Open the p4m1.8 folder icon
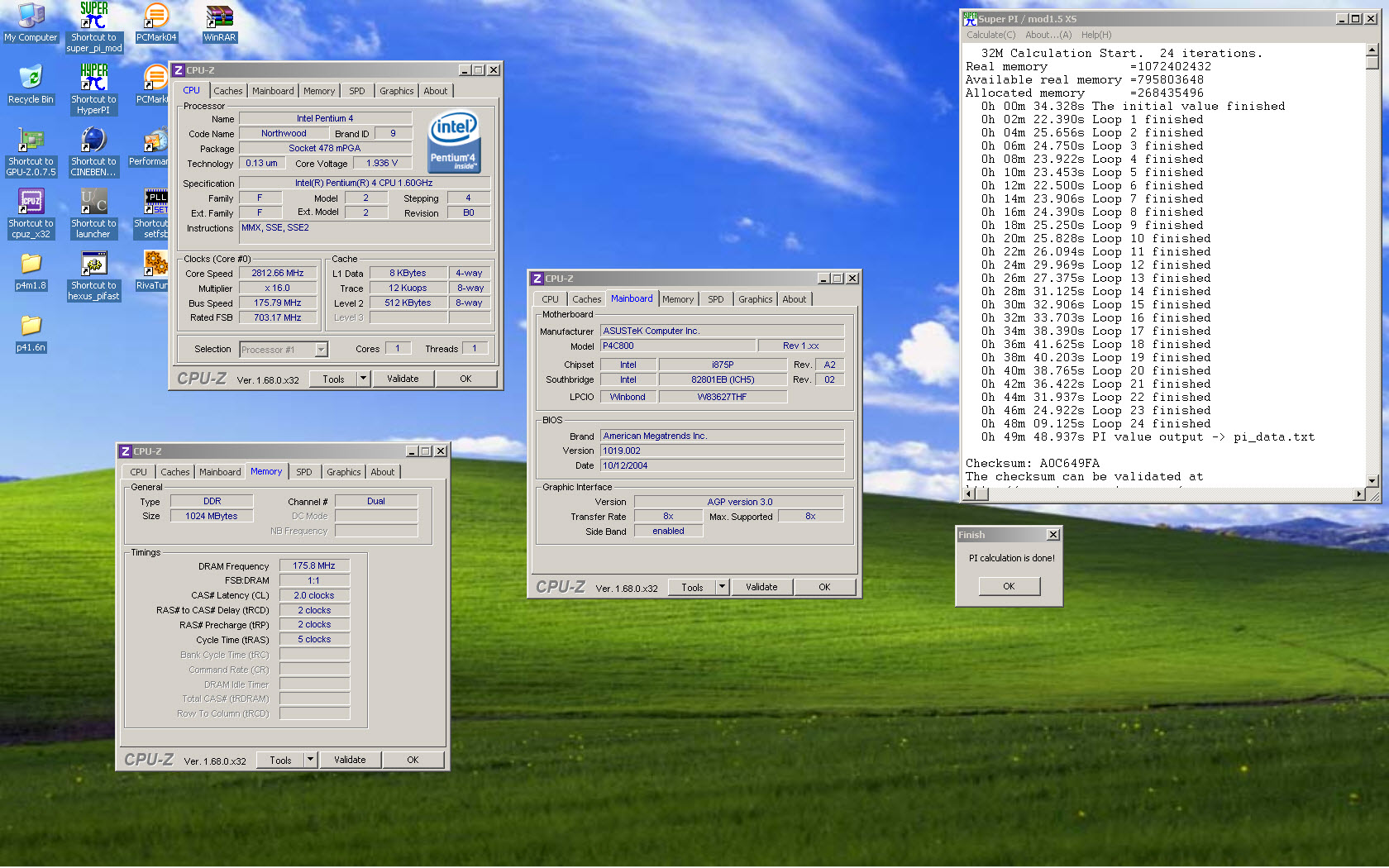The height and width of the screenshot is (868, 1389). pyautogui.click(x=31, y=272)
